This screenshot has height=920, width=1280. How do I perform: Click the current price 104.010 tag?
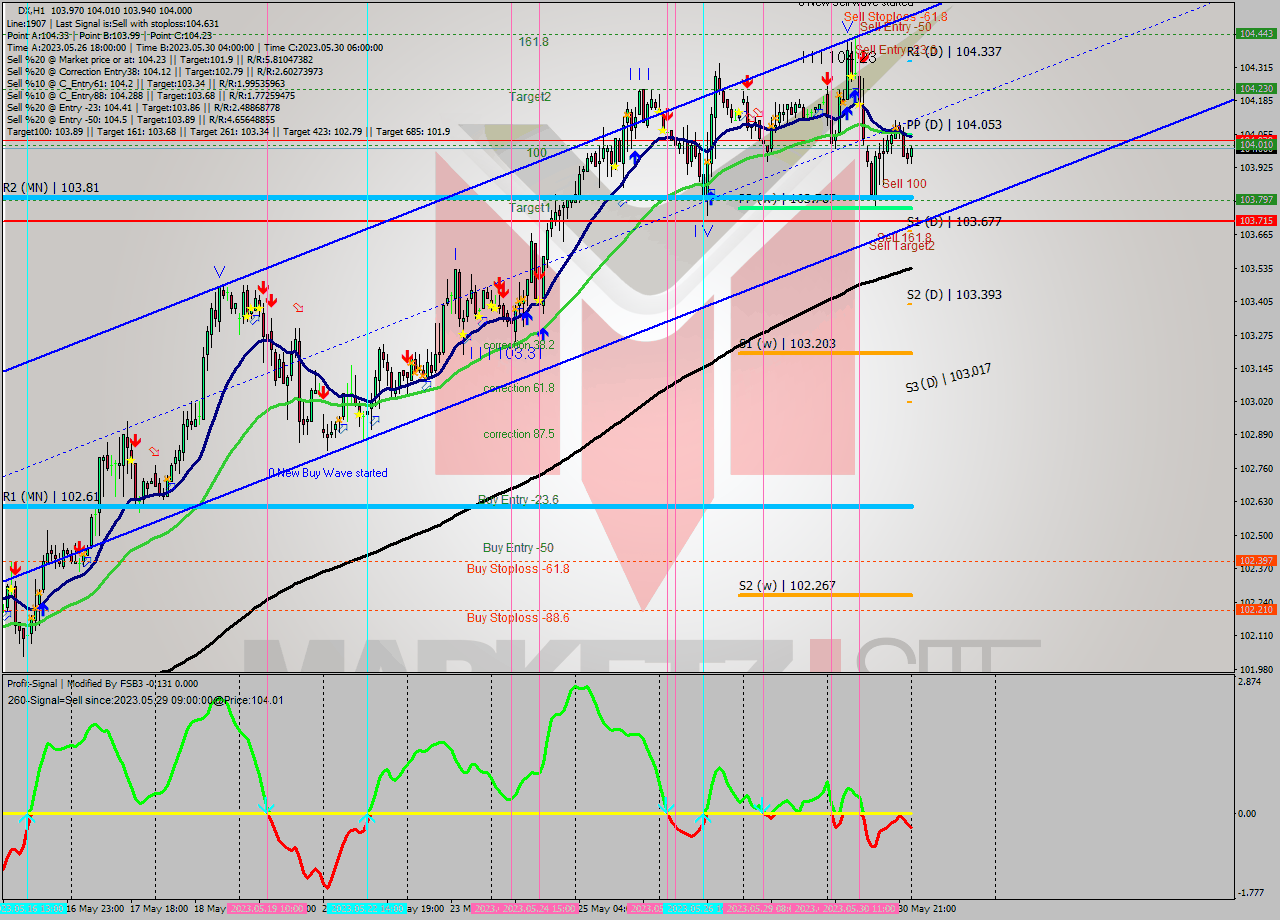click(1256, 145)
